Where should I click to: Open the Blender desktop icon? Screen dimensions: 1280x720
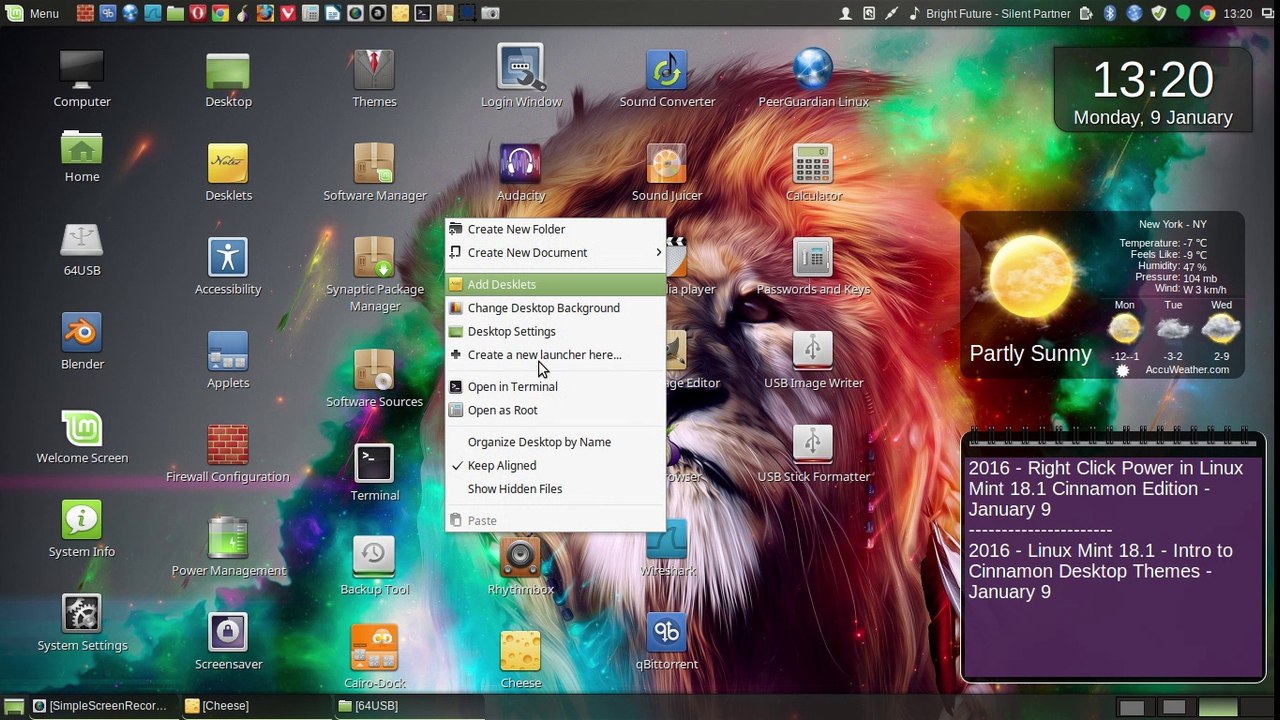pos(82,333)
